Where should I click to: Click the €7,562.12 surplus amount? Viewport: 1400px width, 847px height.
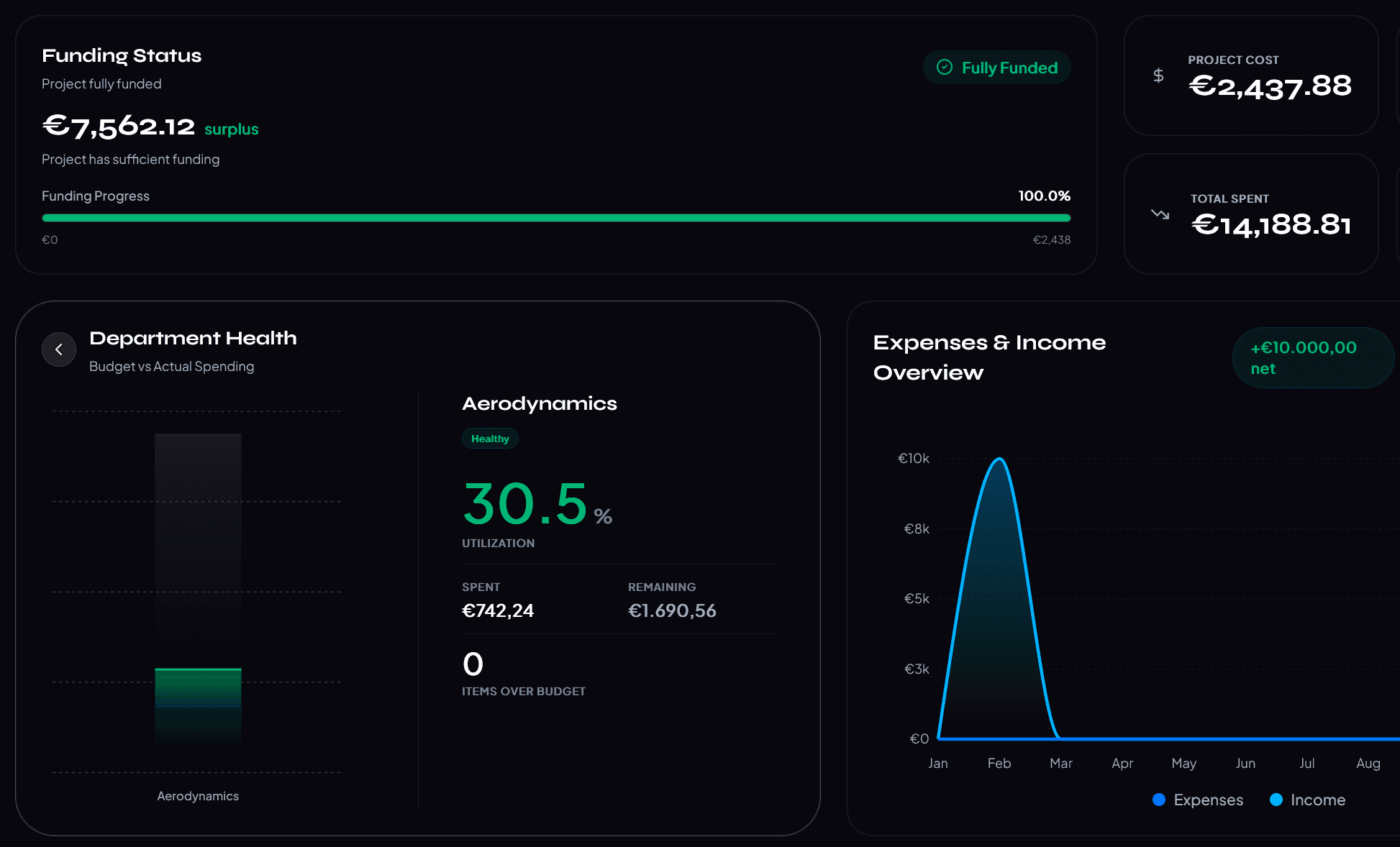coord(119,127)
